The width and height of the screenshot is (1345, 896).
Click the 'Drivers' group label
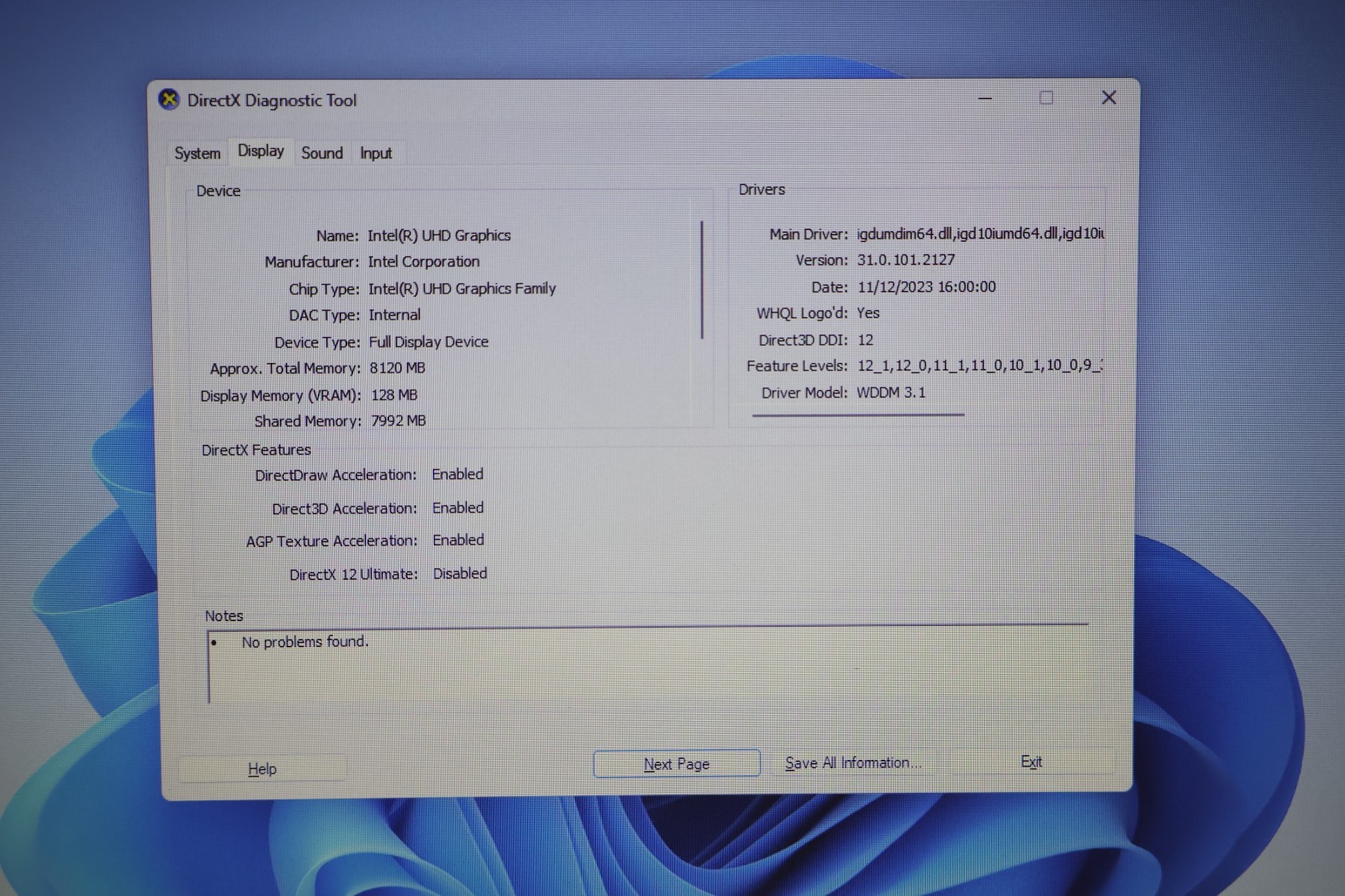coord(762,190)
